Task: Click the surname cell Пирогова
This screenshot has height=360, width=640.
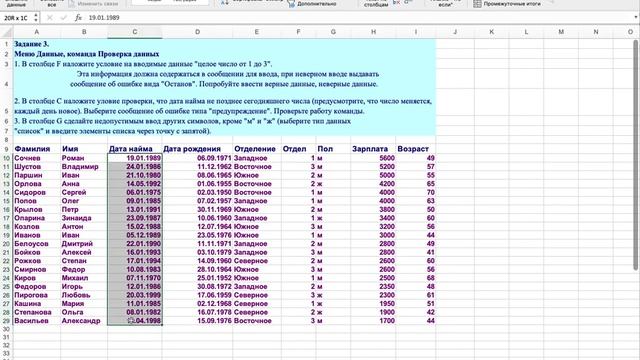Action: coord(37,295)
